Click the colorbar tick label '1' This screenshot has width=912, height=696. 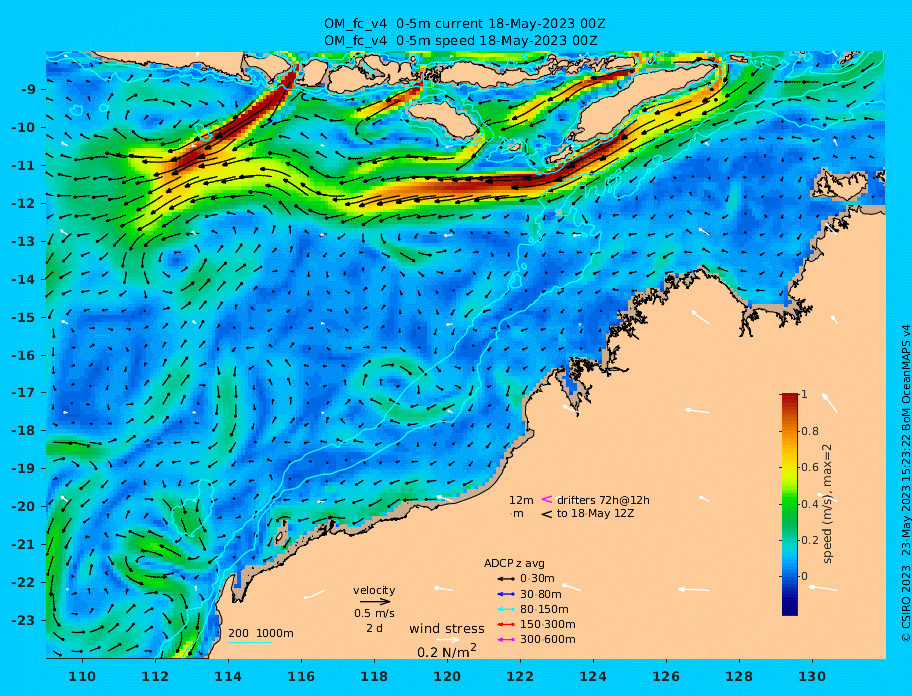click(x=804, y=394)
